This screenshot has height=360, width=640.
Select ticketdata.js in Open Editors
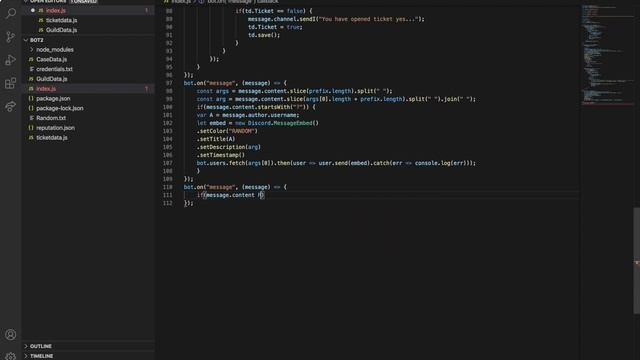pyautogui.click(x=62, y=20)
